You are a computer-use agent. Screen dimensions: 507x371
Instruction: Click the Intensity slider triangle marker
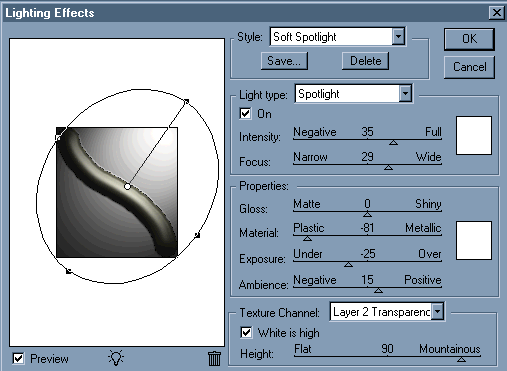tap(393, 142)
